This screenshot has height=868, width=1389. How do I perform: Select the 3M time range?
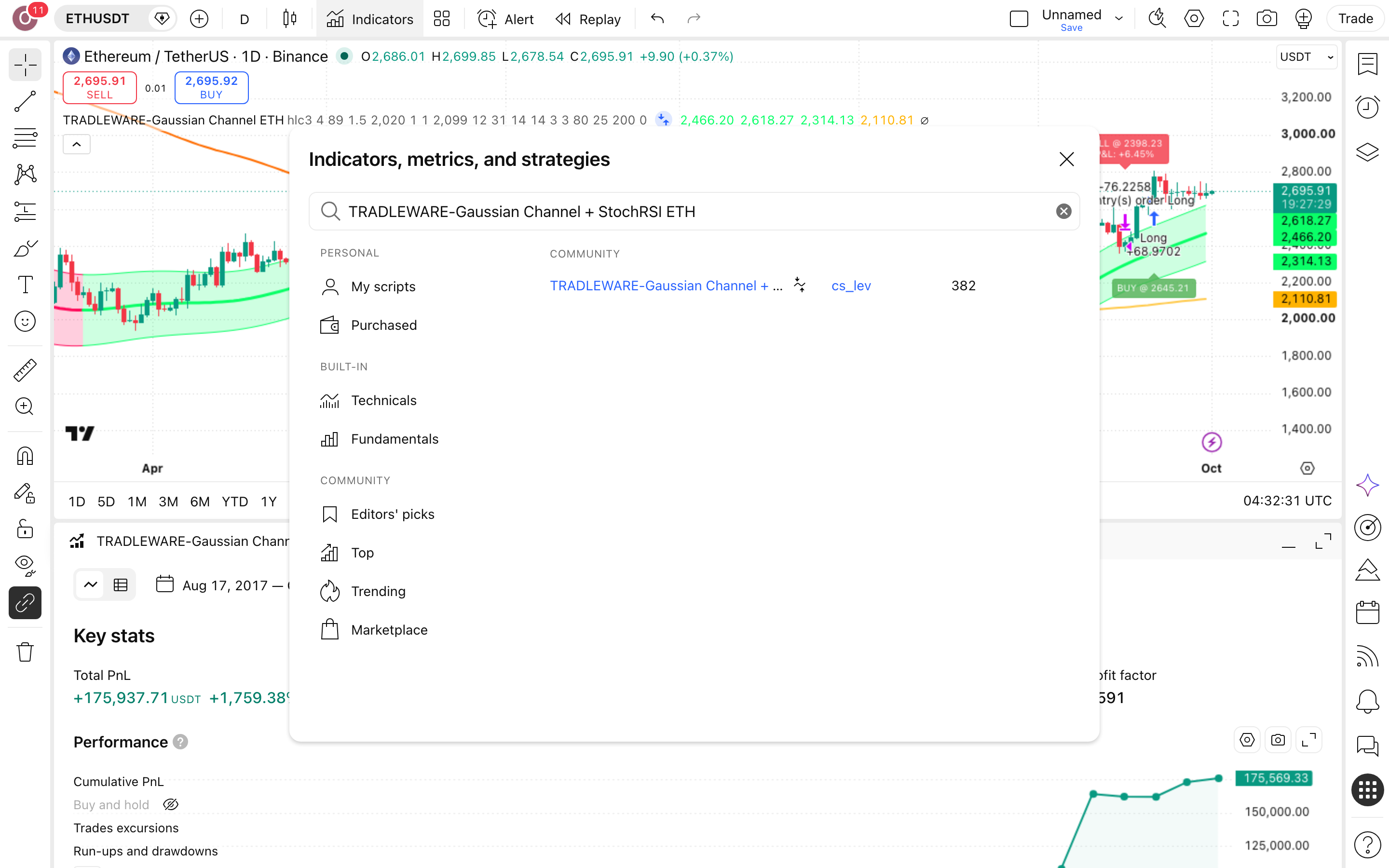[168, 501]
